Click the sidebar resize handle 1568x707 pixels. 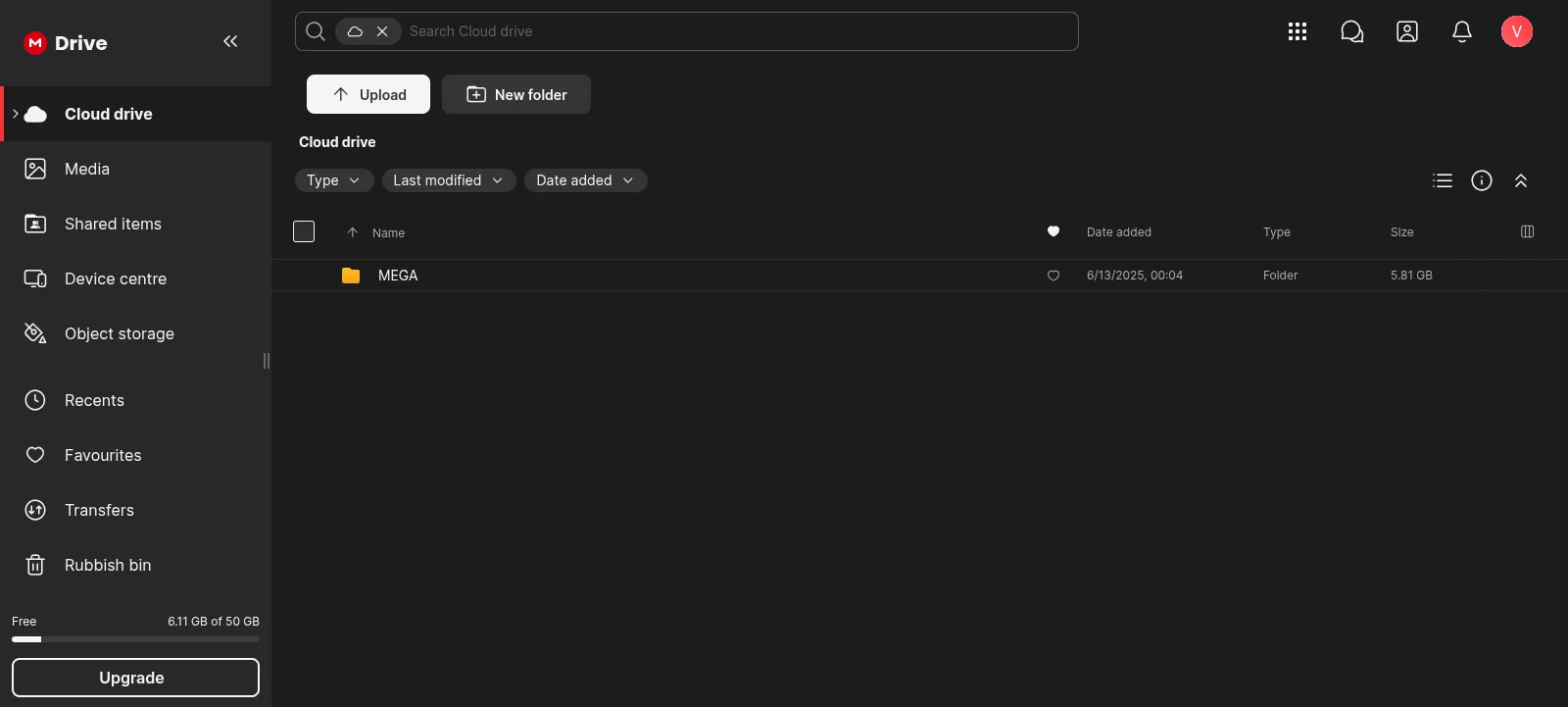pyautogui.click(x=267, y=361)
